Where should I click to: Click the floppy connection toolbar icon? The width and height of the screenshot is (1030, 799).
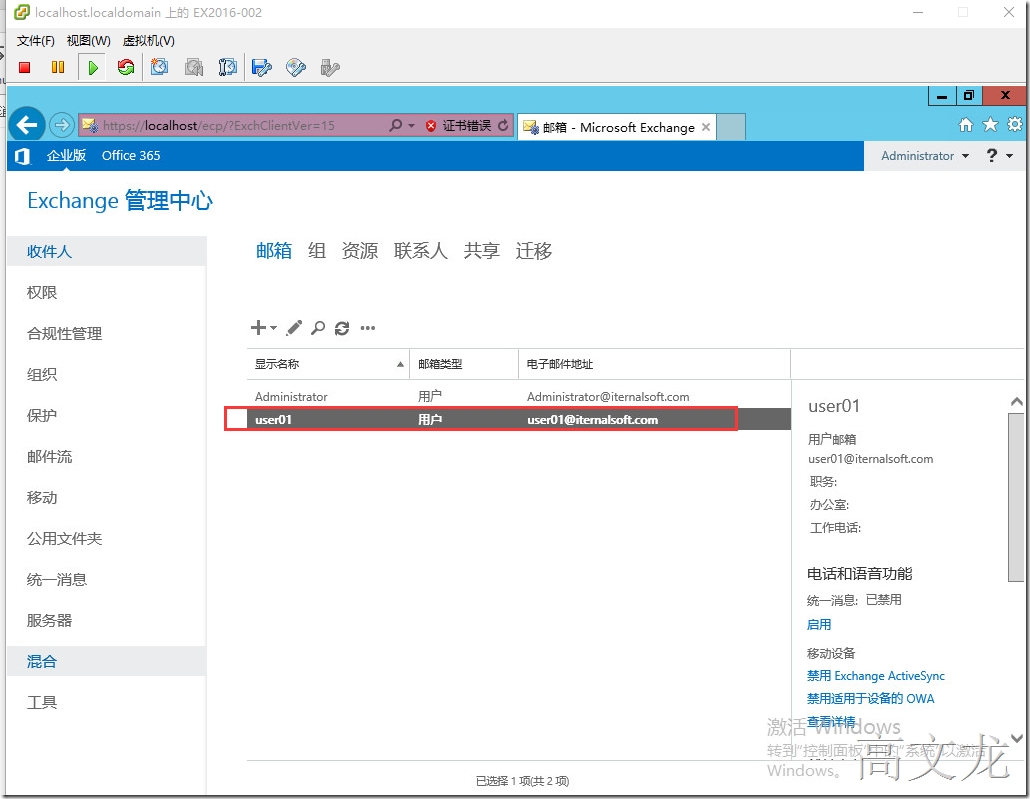[261, 67]
